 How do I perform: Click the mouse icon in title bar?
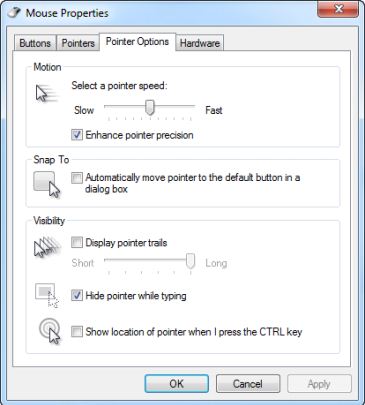14,13
